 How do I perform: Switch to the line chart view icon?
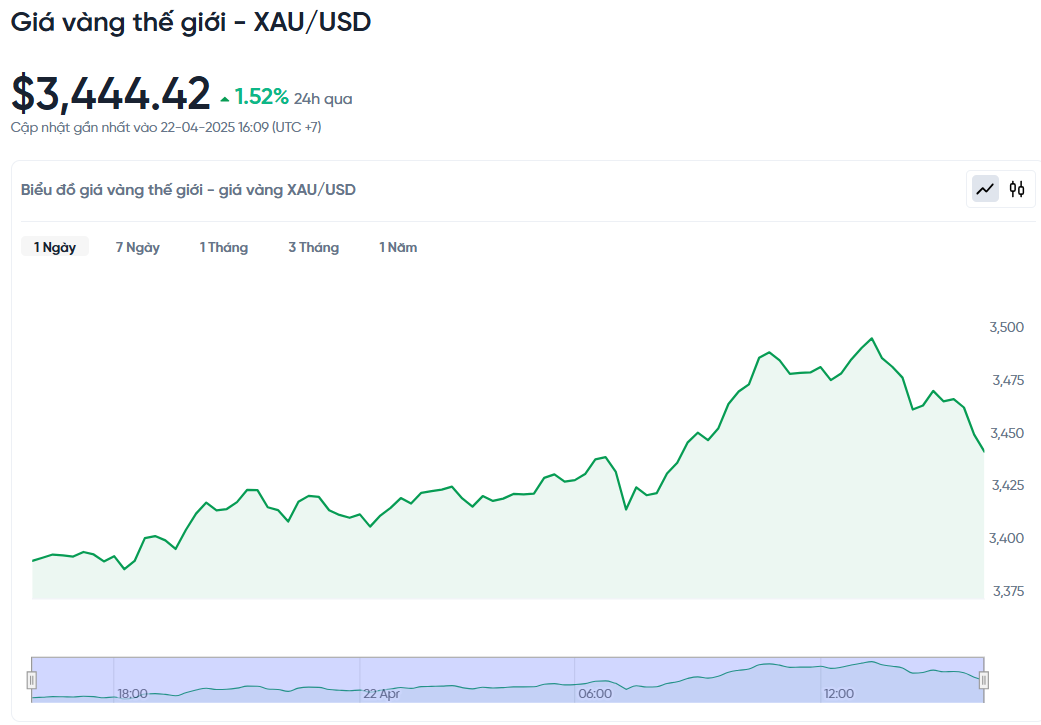pyautogui.click(x=986, y=189)
